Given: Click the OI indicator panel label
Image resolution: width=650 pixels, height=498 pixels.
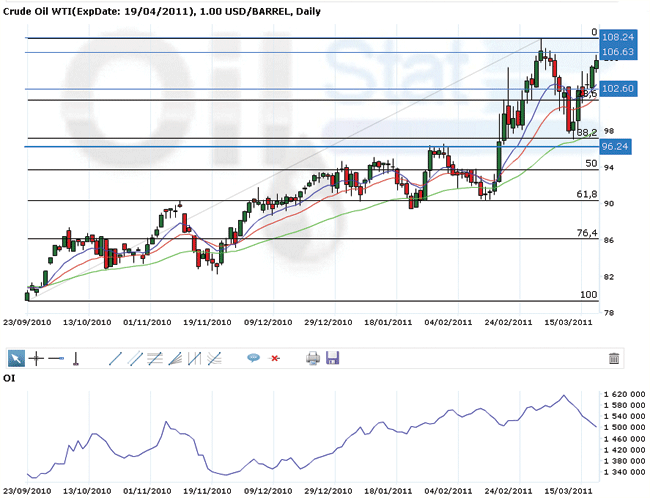Looking at the screenshot, I should click(8, 378).
